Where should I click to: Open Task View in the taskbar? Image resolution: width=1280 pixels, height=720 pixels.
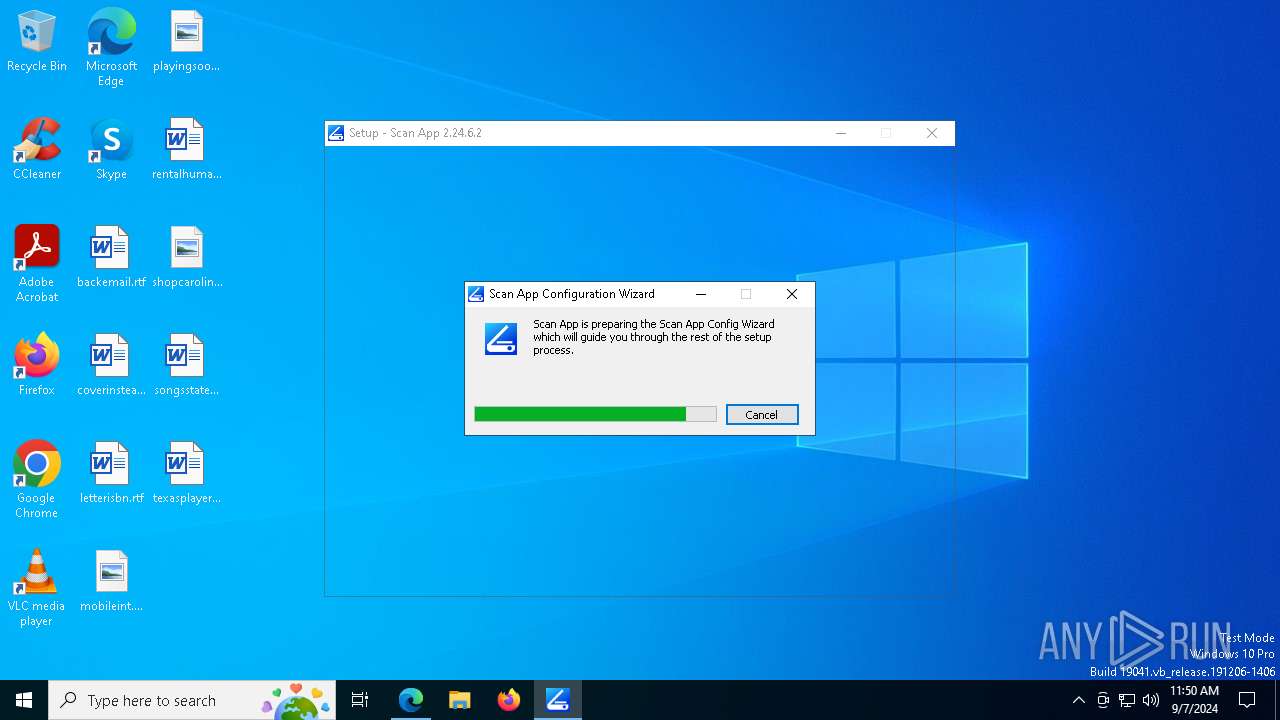point(360,700)
